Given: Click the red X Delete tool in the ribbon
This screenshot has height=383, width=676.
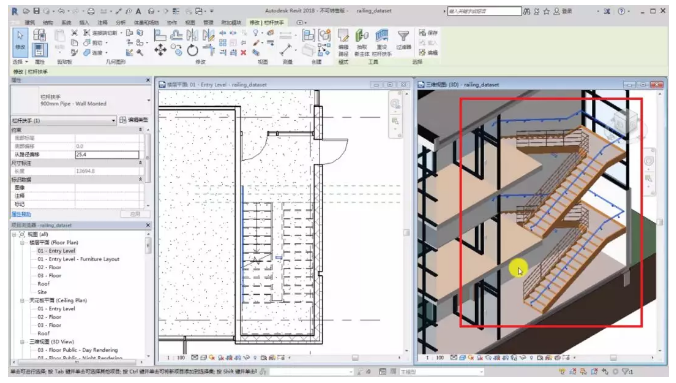Looking at the screenshot, I should [243, 53].
